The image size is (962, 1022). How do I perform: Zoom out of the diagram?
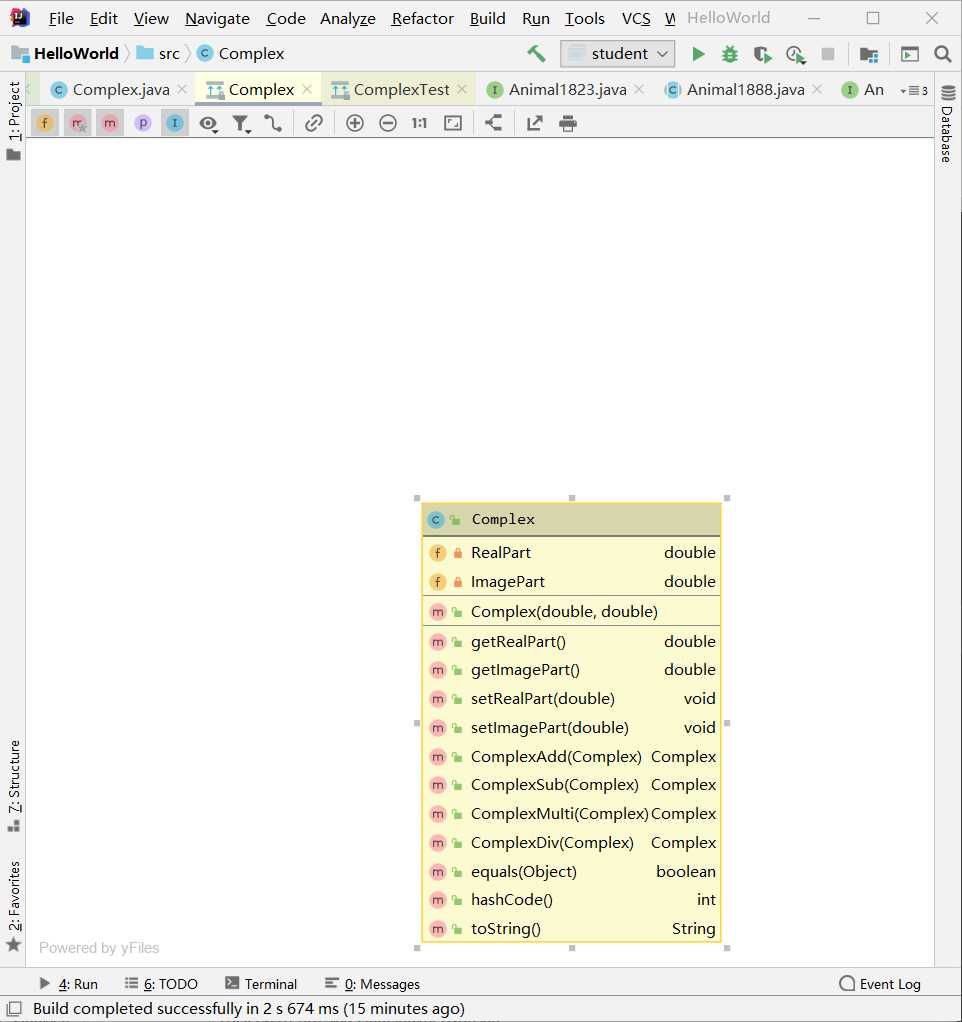(388, 123)
